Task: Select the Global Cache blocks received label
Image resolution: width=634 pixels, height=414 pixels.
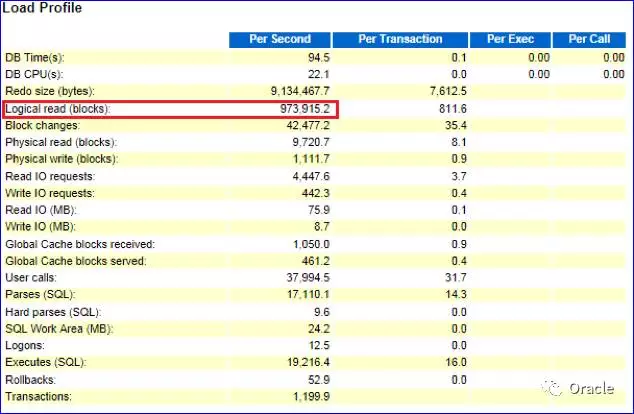Action: [78, 244]
